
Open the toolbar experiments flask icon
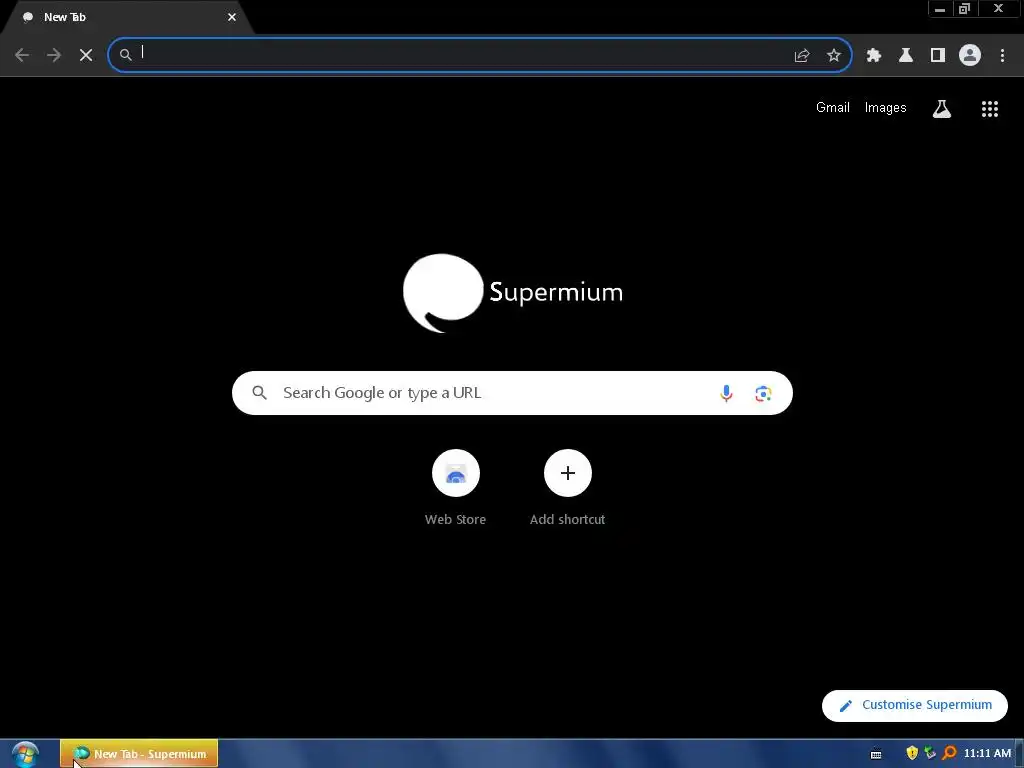906,56
